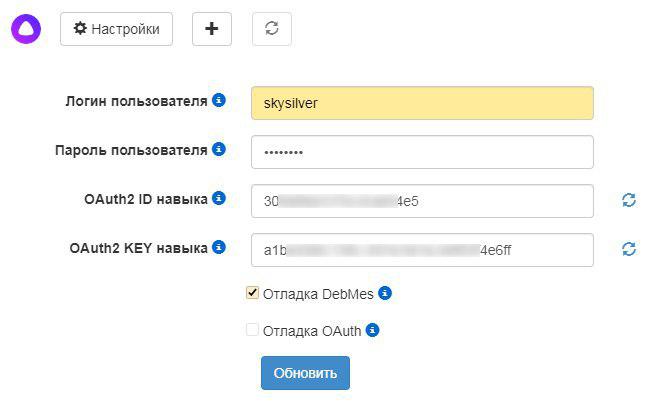Regenerate the OAuth2 ID навыка value

[x=629, y=201]
